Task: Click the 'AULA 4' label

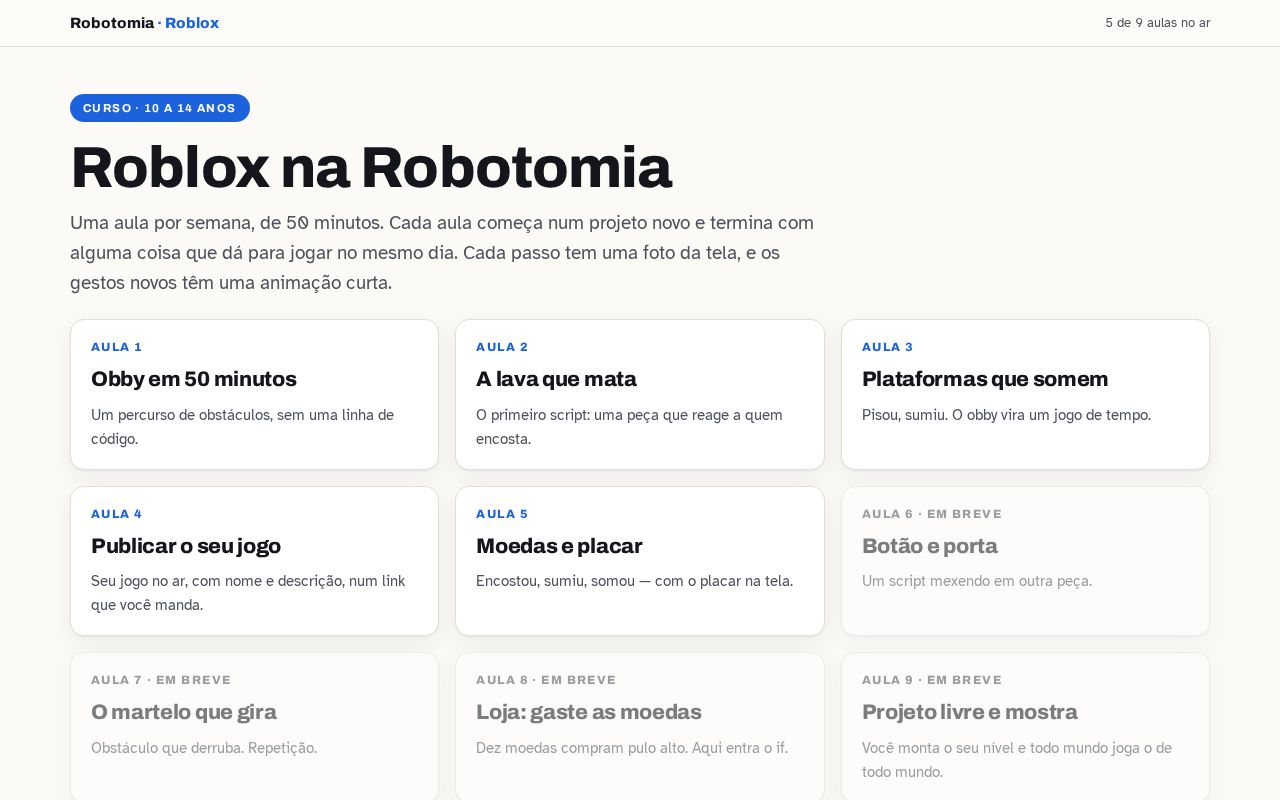Action: click(117, 514)
